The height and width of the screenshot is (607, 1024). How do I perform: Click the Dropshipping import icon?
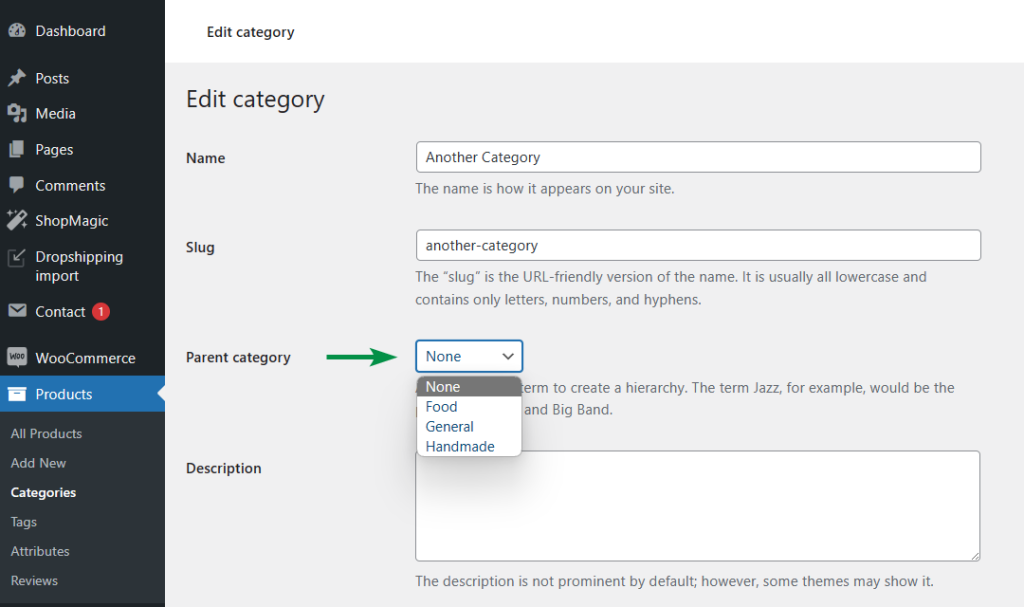point(17,258)
